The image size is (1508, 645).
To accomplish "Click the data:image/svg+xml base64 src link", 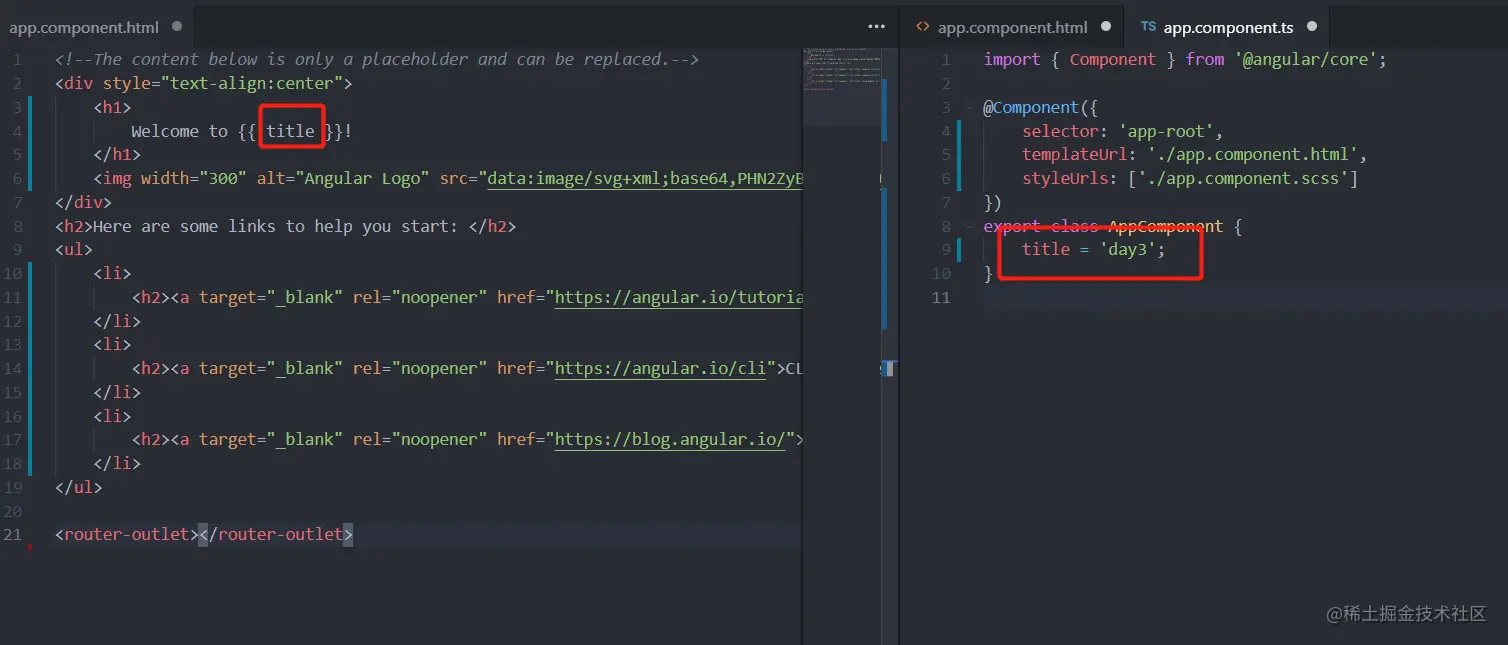I will (644, 179).
